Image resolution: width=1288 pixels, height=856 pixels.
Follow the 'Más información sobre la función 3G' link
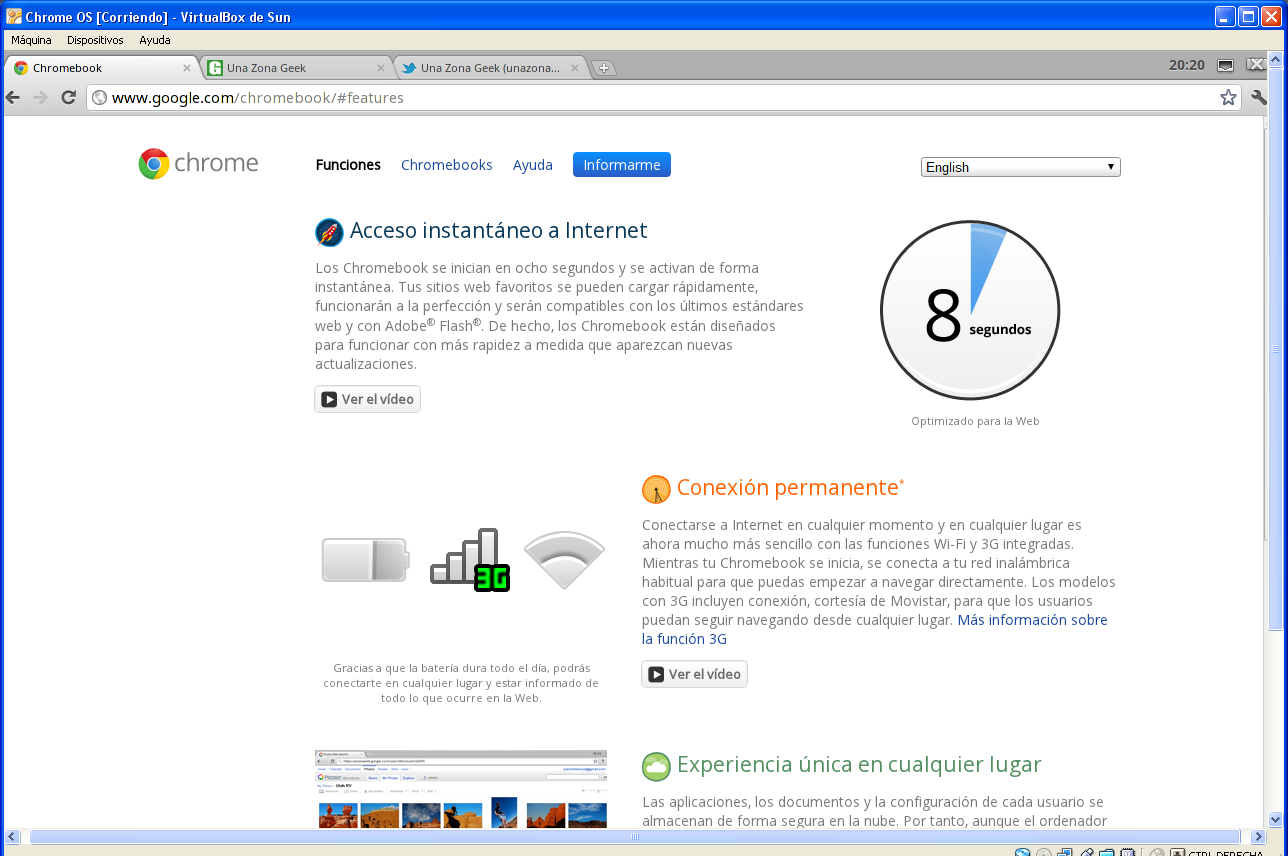tap(875, 629)
